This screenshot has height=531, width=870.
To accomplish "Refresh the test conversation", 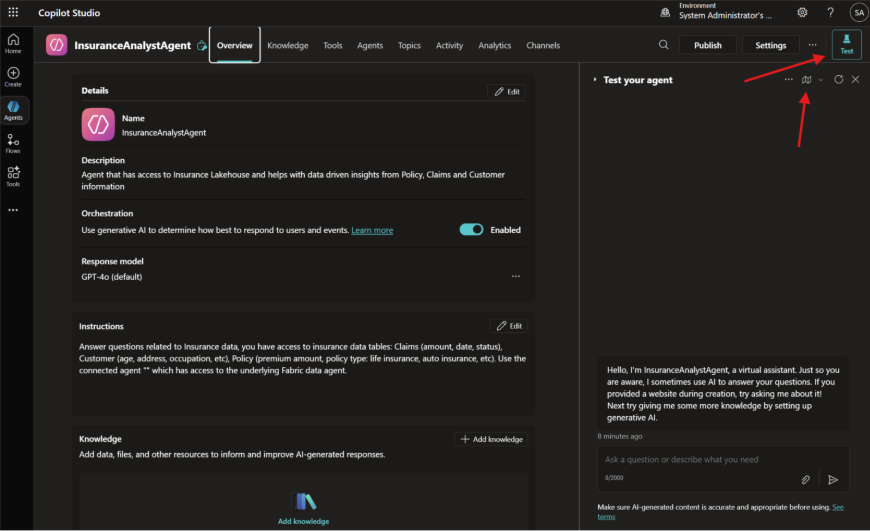I will tap(838, 79).
